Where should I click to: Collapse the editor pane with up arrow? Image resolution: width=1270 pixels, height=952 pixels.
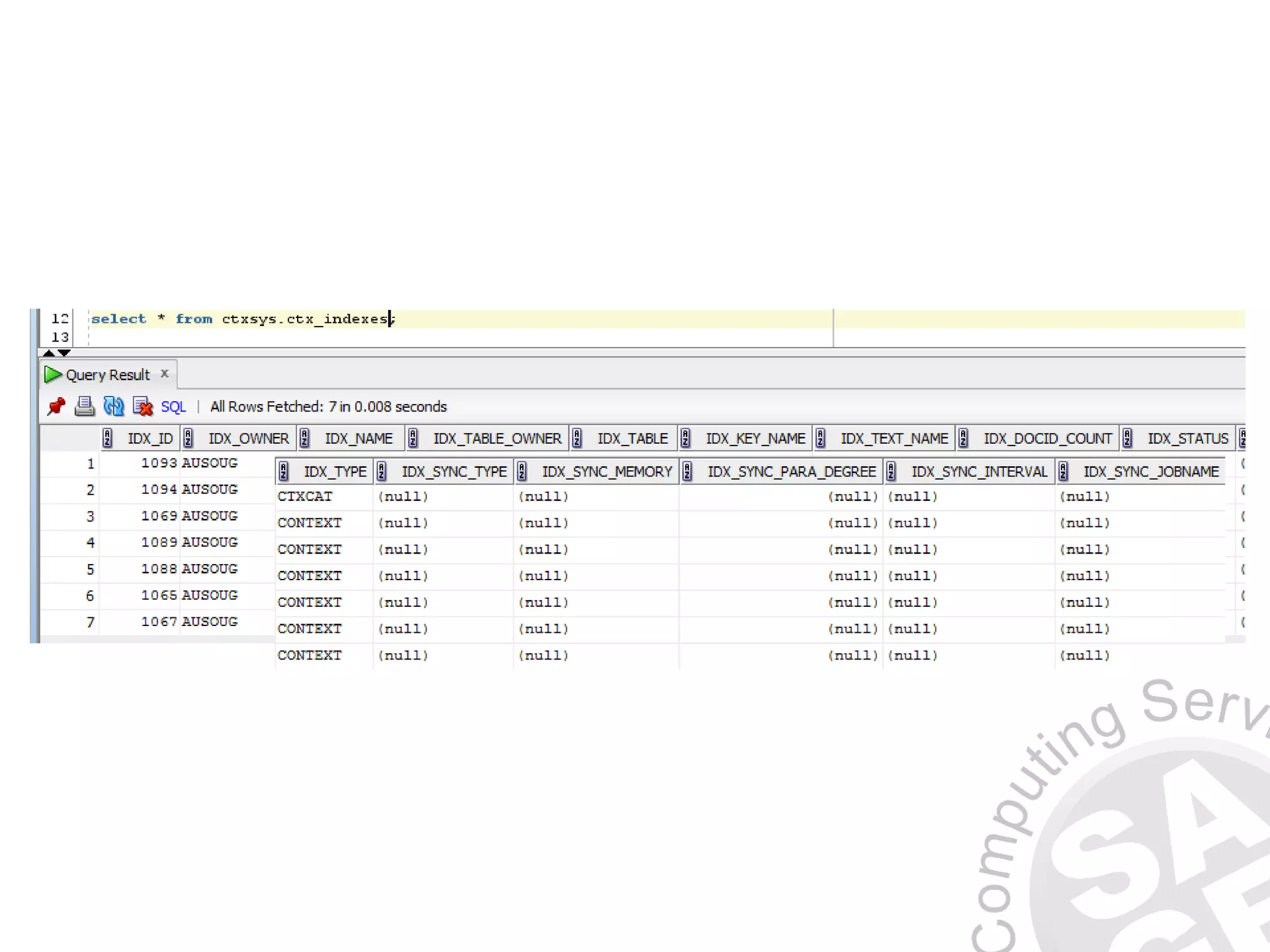point(48,353)
